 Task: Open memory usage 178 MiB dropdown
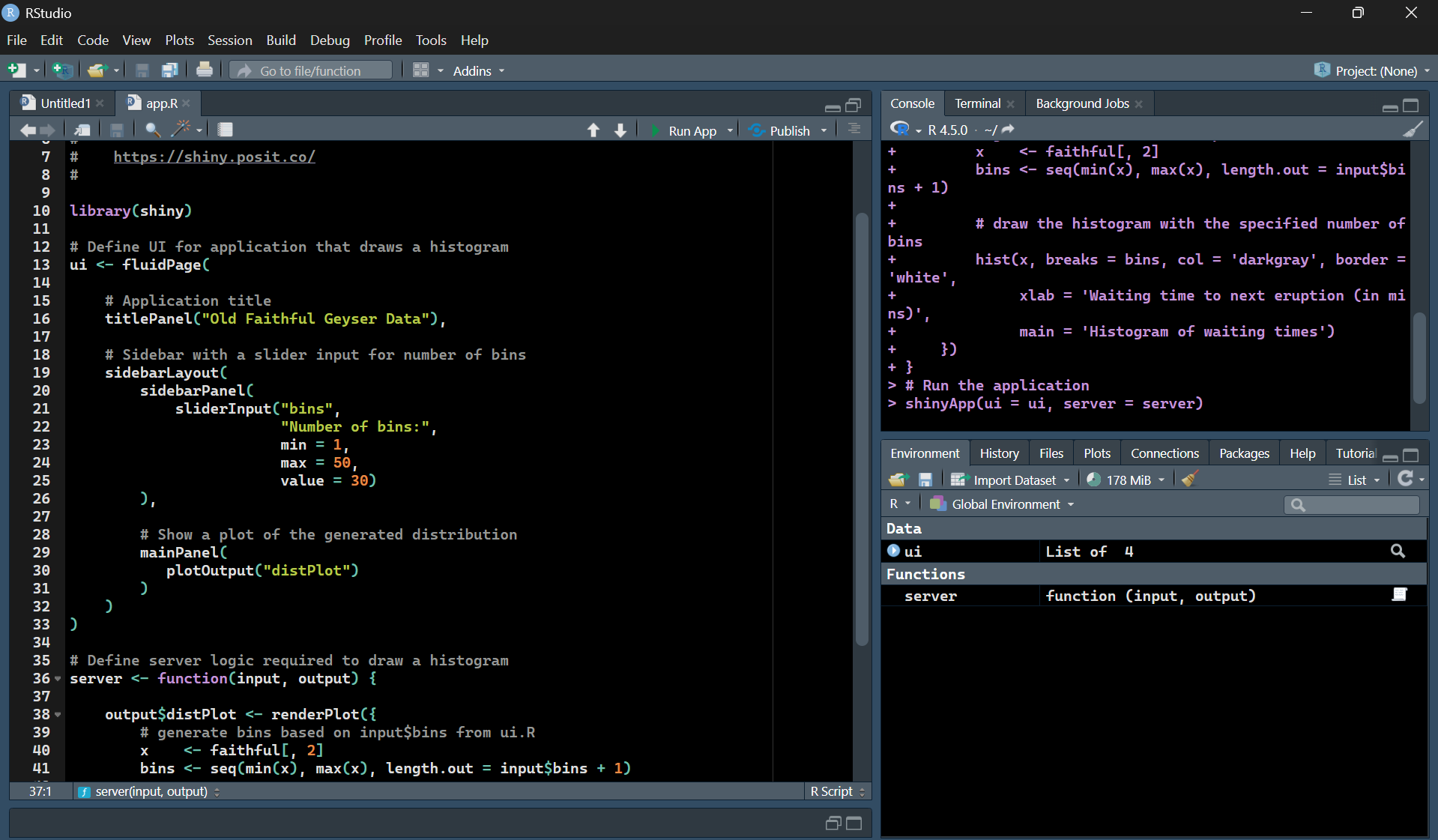click(1126, 480)
